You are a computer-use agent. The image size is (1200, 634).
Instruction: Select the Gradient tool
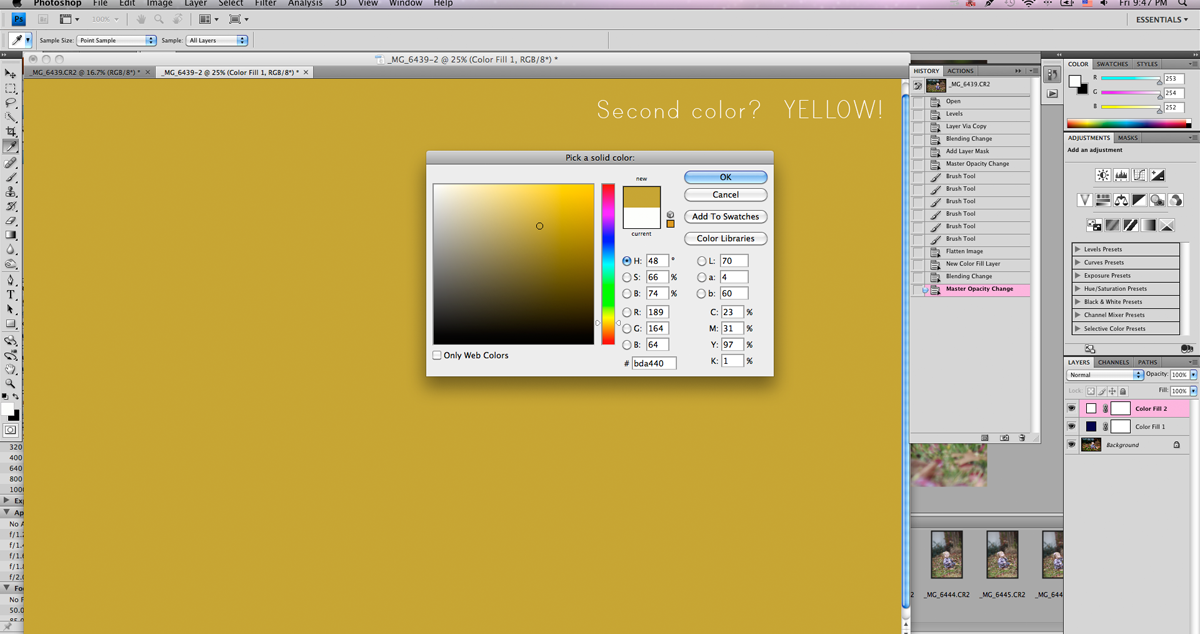[x=11, y=235]
